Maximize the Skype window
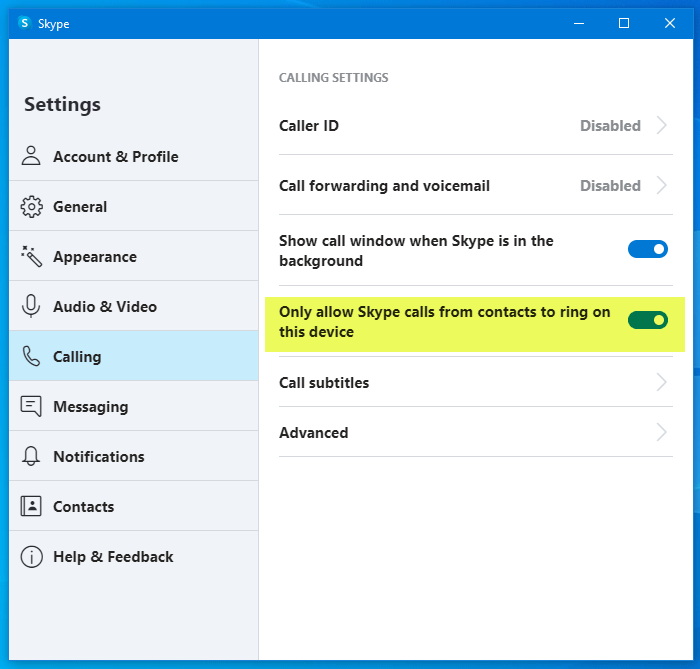 [x=624, y=23]
